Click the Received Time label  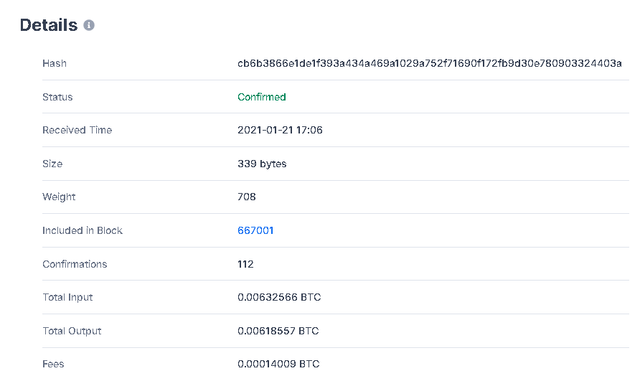[x=77, y=130]
